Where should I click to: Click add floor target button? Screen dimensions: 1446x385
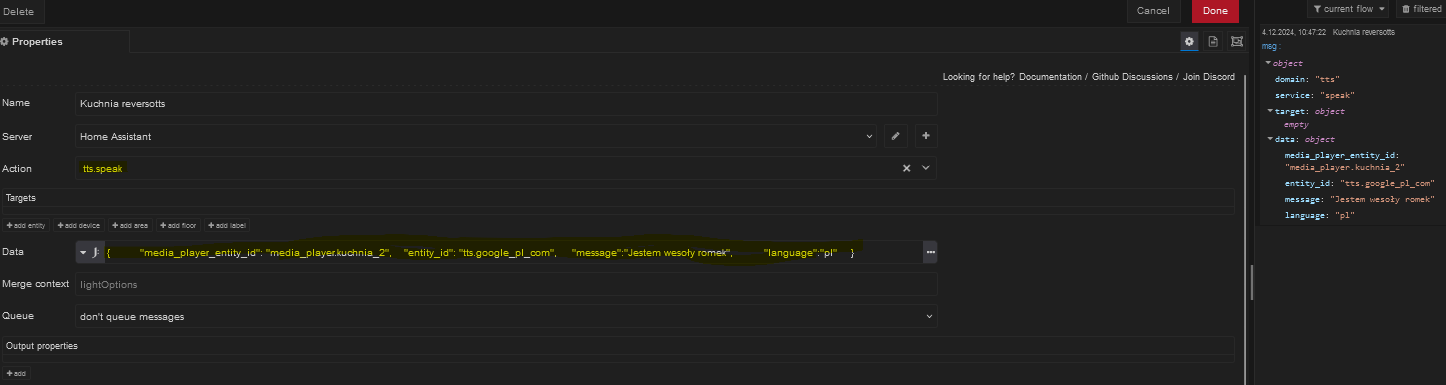(178, 226)
